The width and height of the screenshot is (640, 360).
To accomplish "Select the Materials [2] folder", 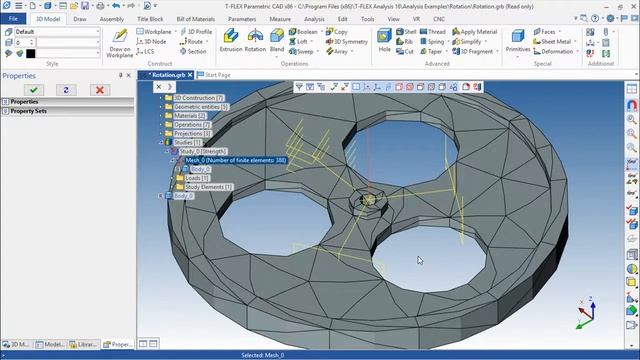I will click(190, 116).
